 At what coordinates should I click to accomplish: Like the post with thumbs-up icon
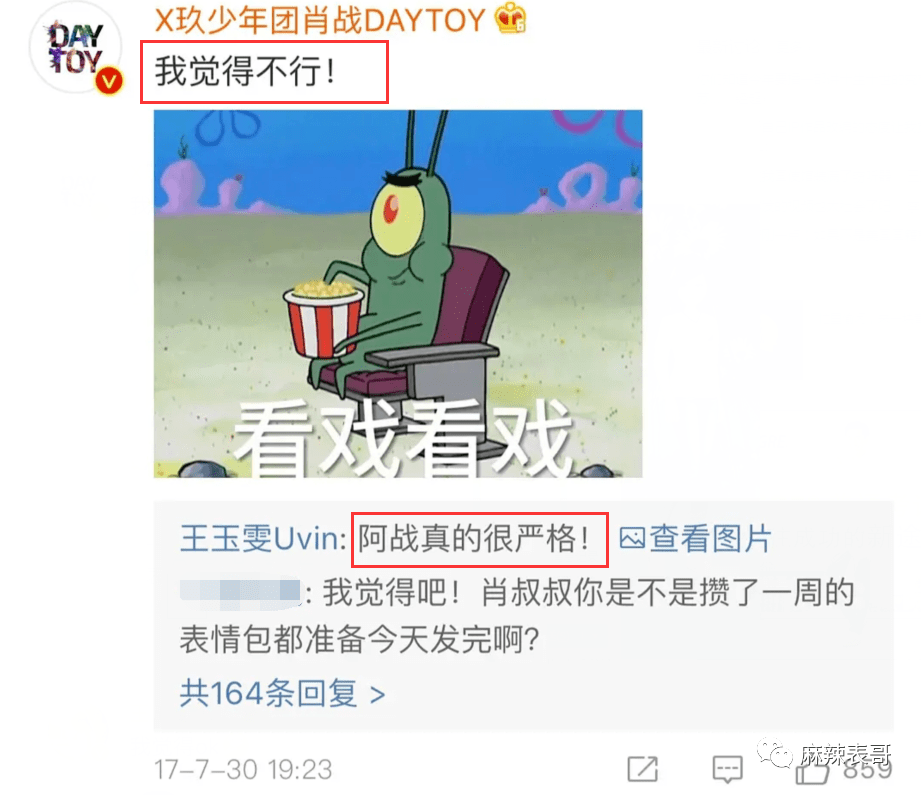(x=812, y=769)
